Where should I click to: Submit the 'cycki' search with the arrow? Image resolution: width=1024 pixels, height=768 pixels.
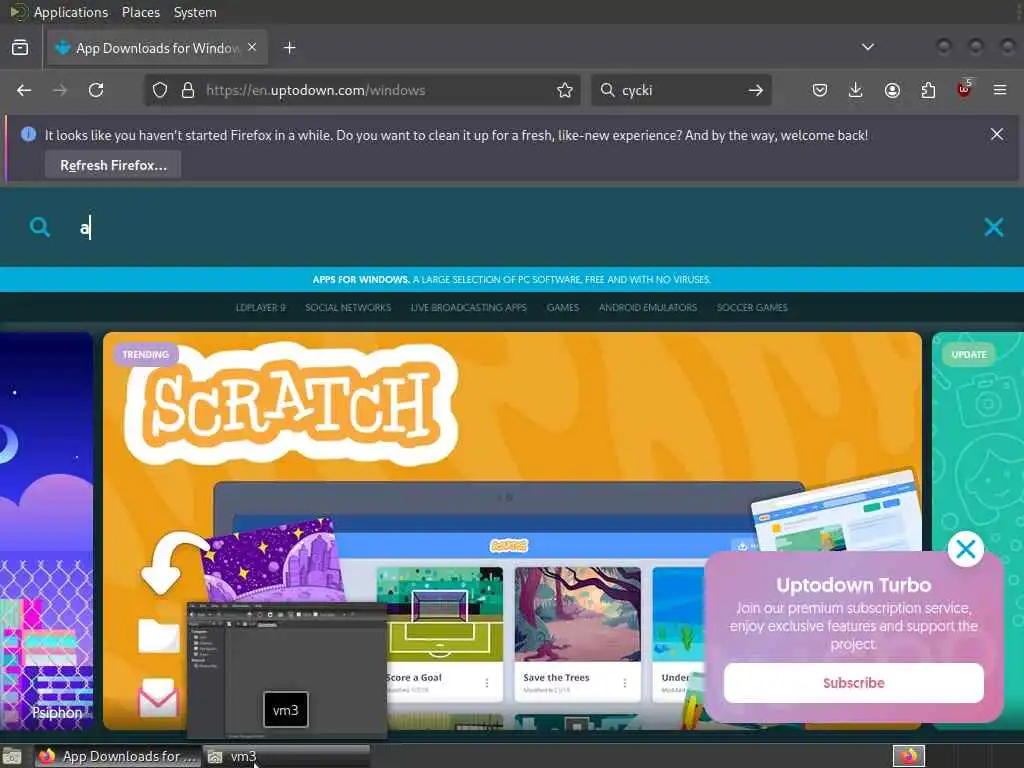coord(756,90)
